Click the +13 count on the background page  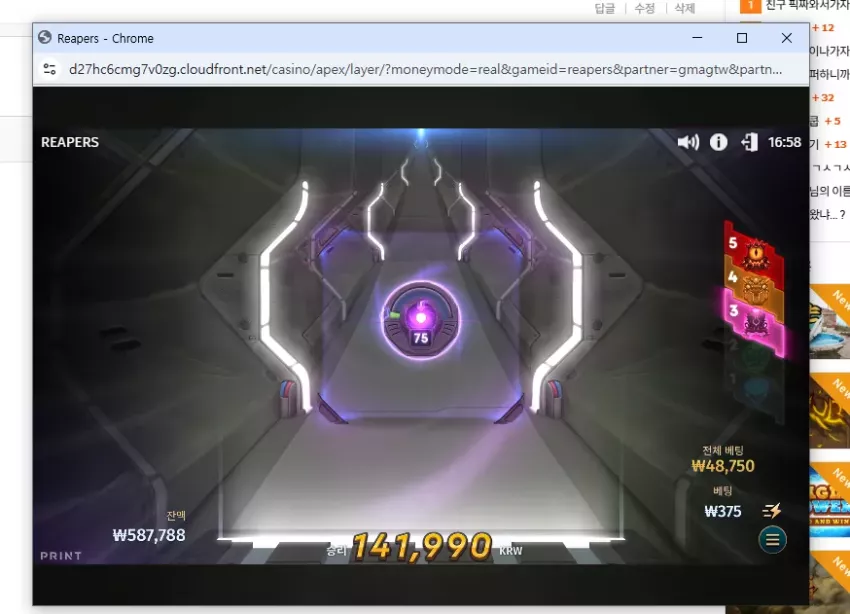point(835,144)
